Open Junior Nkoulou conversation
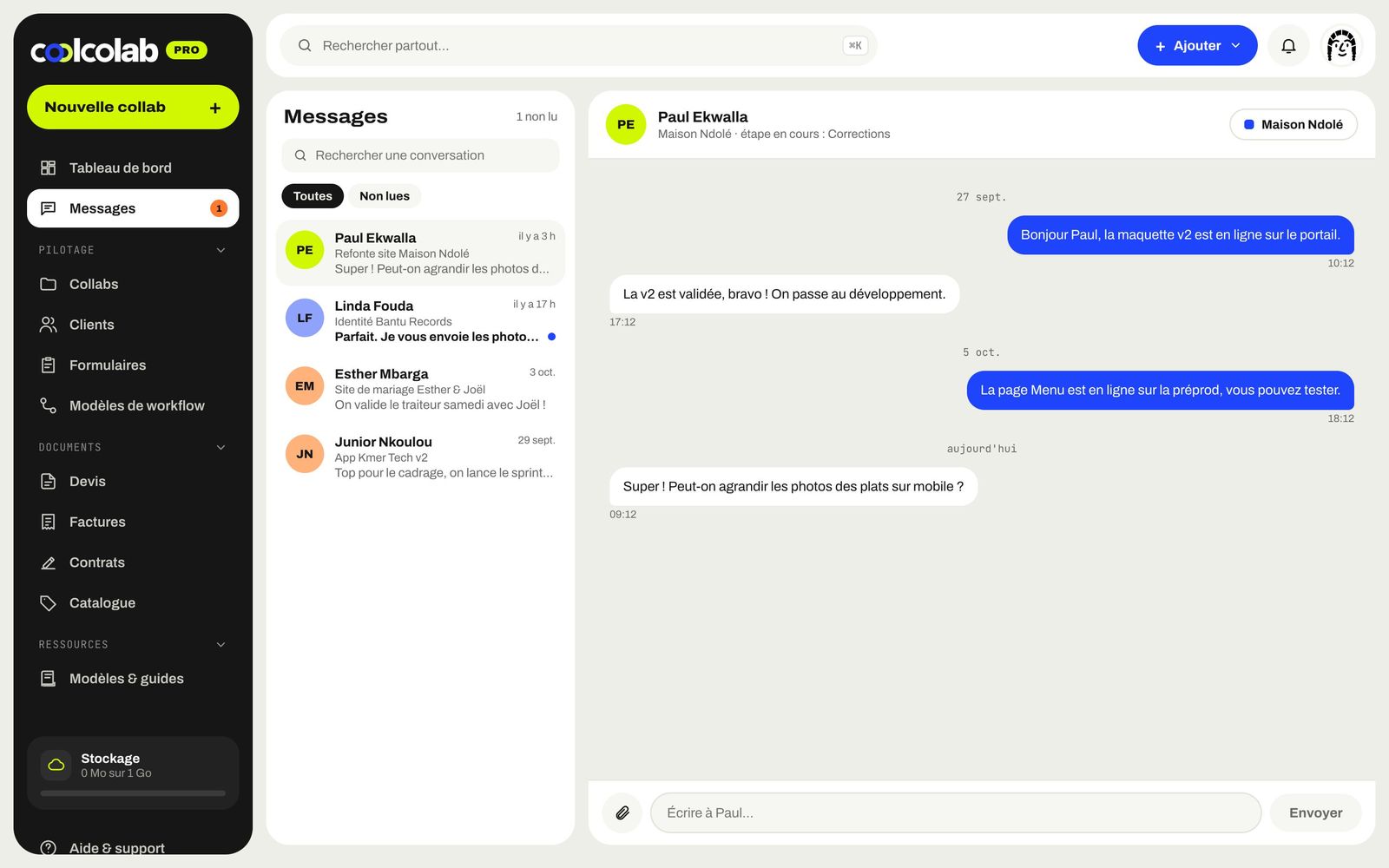The height and width of the screenshot is (868, 1389). click(420, 457)
